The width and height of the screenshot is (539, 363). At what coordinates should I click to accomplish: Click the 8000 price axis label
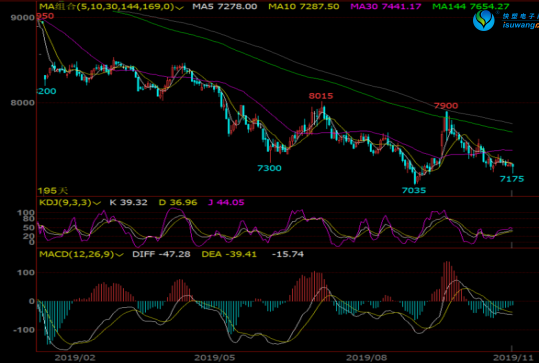click(23, 103)
